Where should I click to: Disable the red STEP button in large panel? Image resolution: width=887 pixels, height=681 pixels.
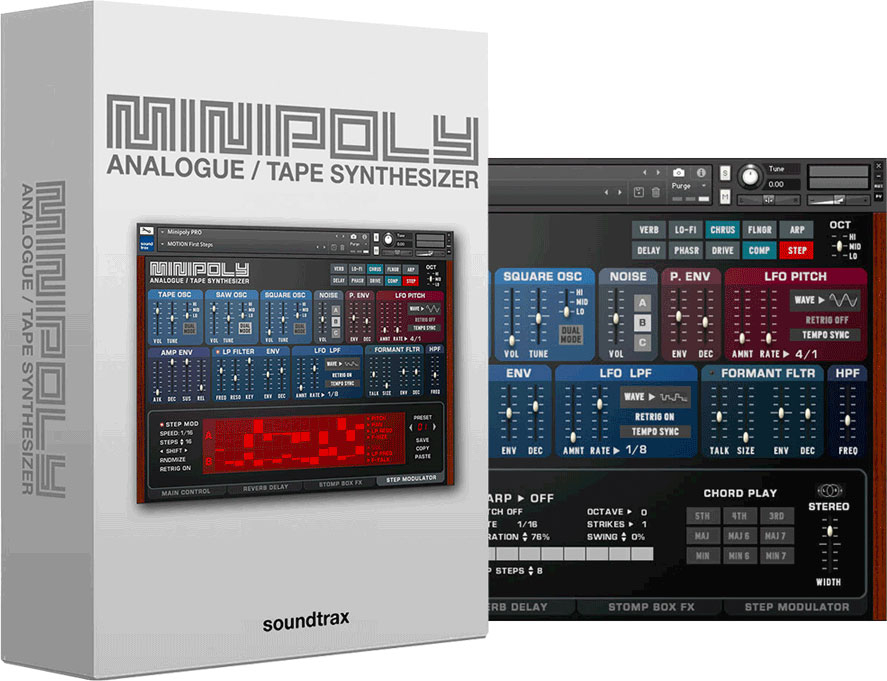pos(798,250)
